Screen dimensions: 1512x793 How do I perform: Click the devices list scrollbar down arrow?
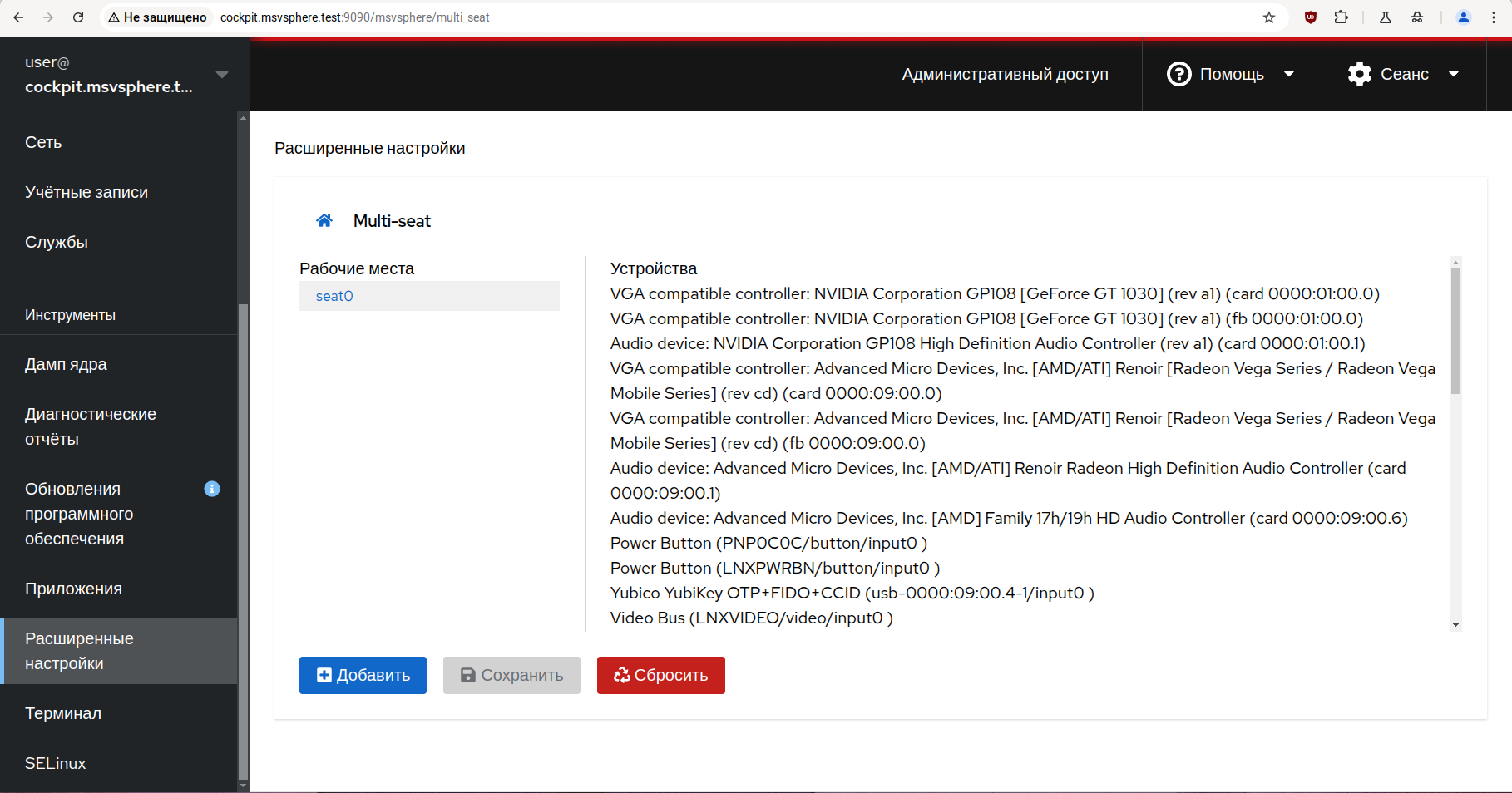point(1455,625)
